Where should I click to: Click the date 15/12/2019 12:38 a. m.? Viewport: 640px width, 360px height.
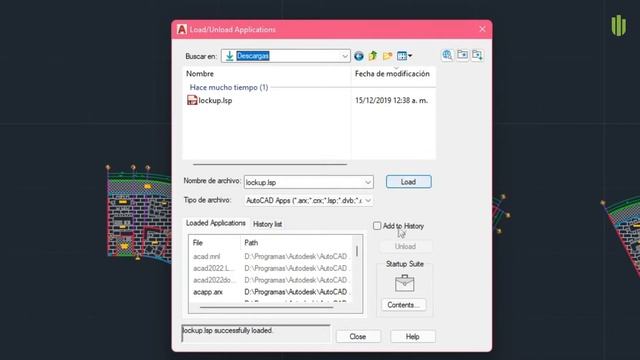click(x=391, y=100)
